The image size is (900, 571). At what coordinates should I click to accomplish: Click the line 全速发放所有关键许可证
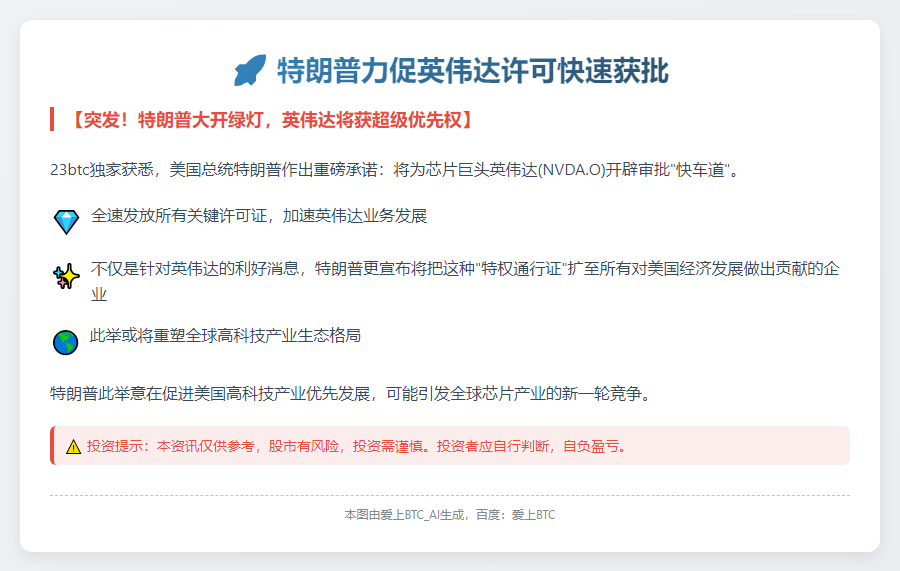tap(259, 216)
